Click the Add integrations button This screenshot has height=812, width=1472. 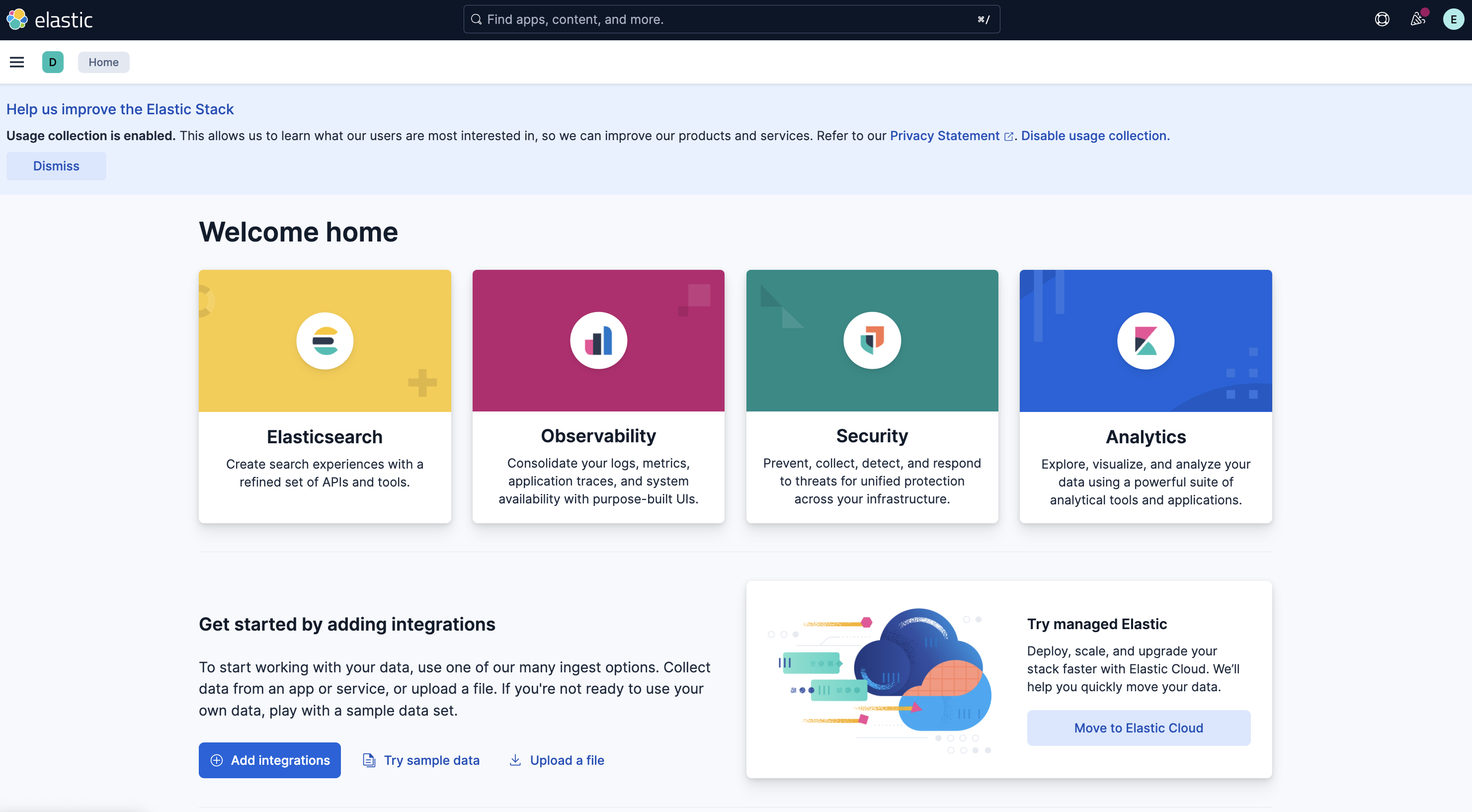point(270,760)
